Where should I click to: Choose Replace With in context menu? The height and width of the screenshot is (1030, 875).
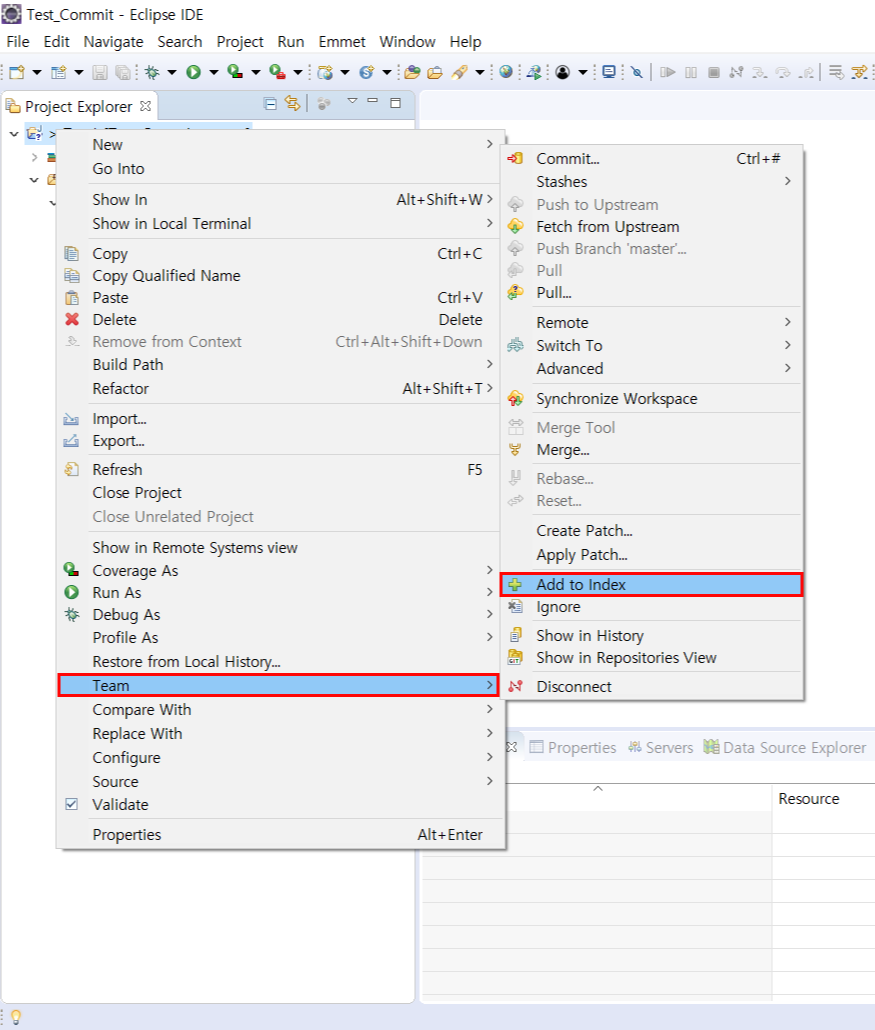(x=281, y=734)
